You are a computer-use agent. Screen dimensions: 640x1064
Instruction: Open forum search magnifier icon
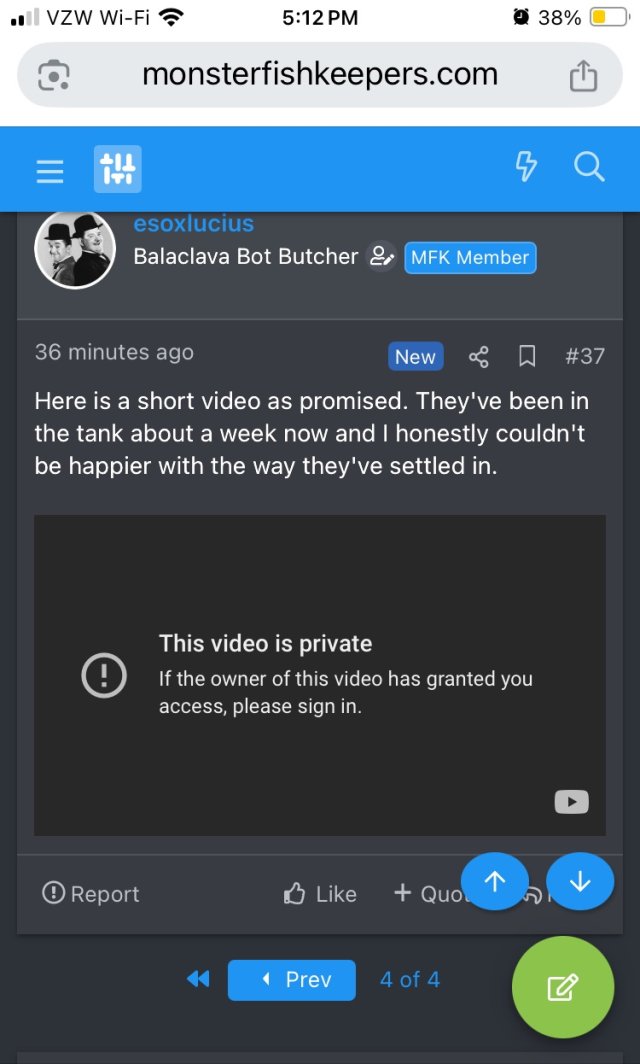[590, 168]
